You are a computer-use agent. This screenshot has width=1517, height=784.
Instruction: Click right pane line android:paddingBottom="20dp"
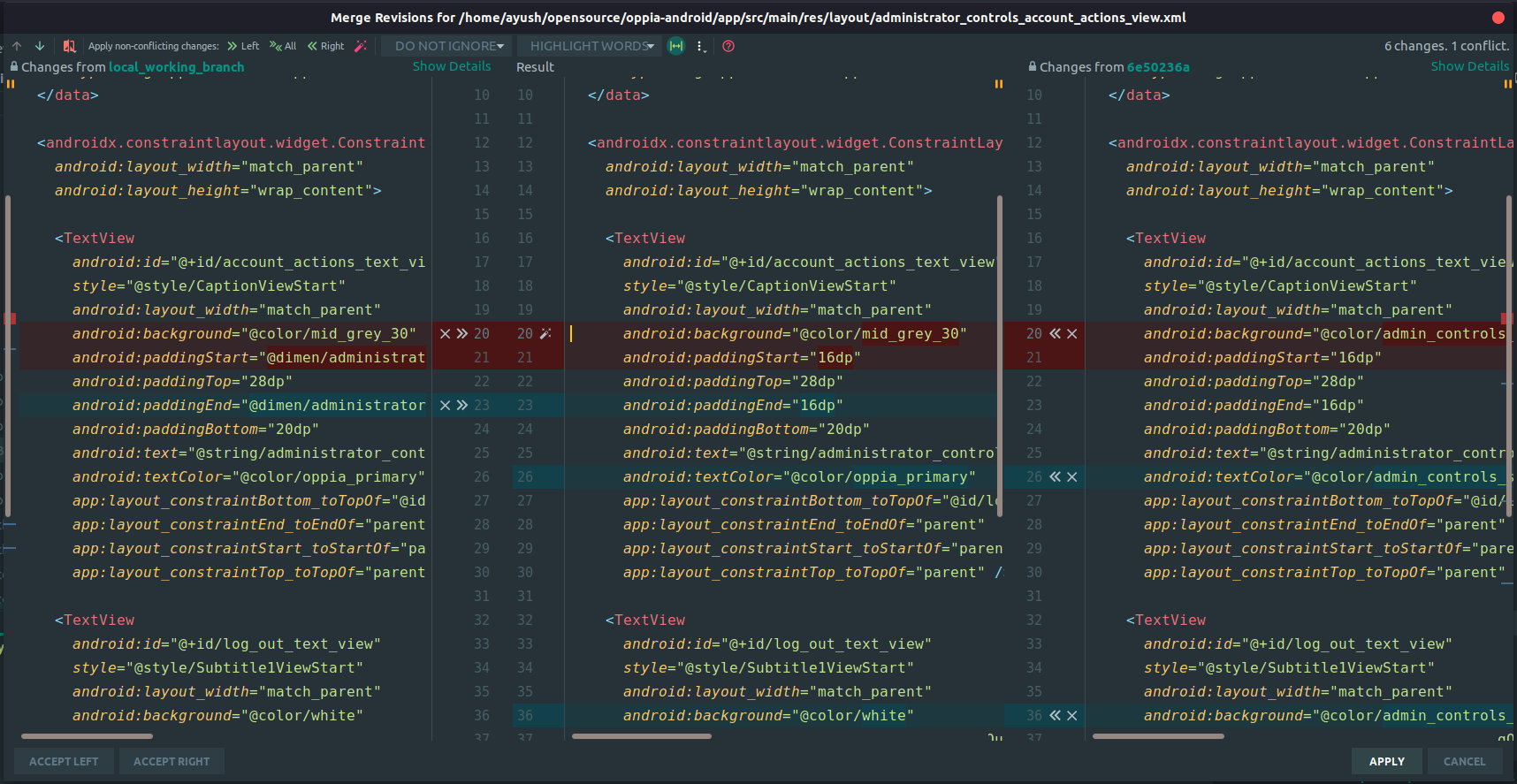(1267, 429)
